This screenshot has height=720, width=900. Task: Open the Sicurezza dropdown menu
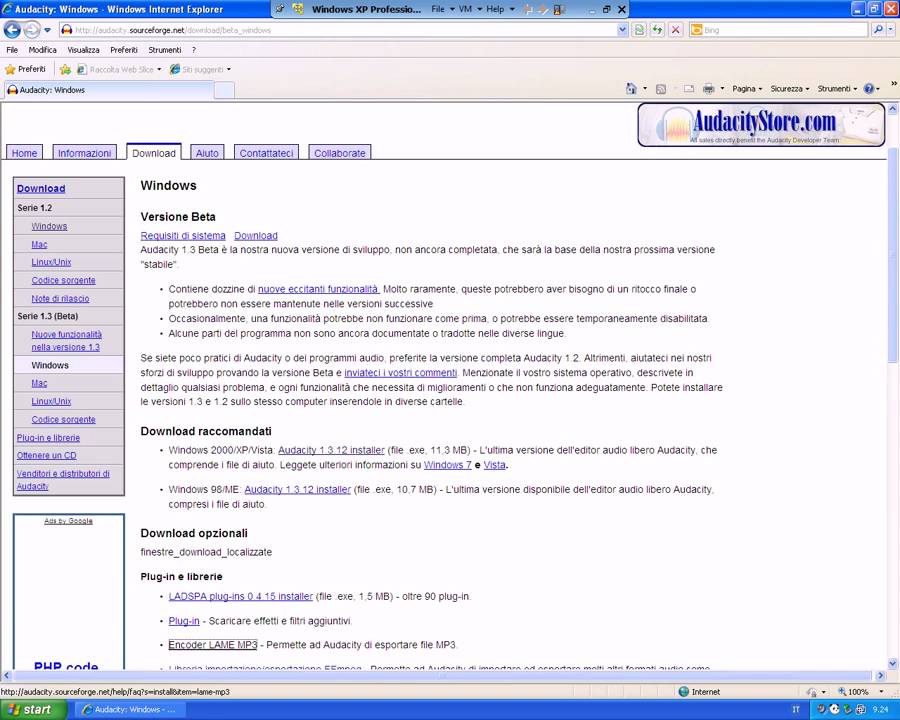[790, 88]
